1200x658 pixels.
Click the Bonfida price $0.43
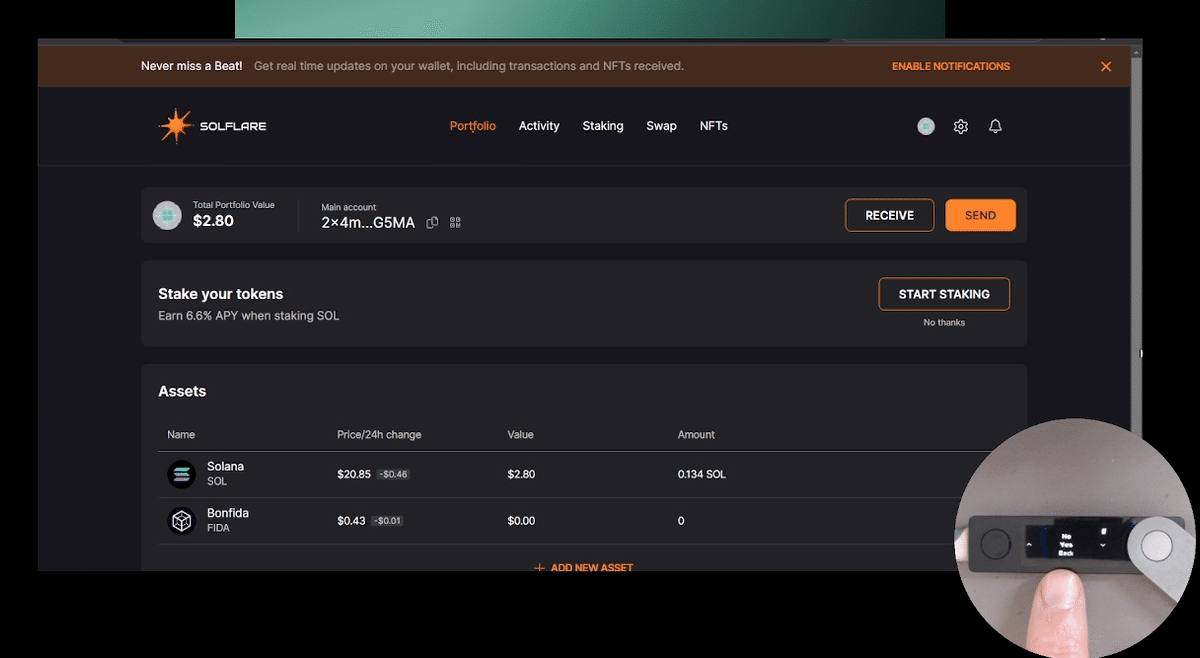click(x=351, y=521)
